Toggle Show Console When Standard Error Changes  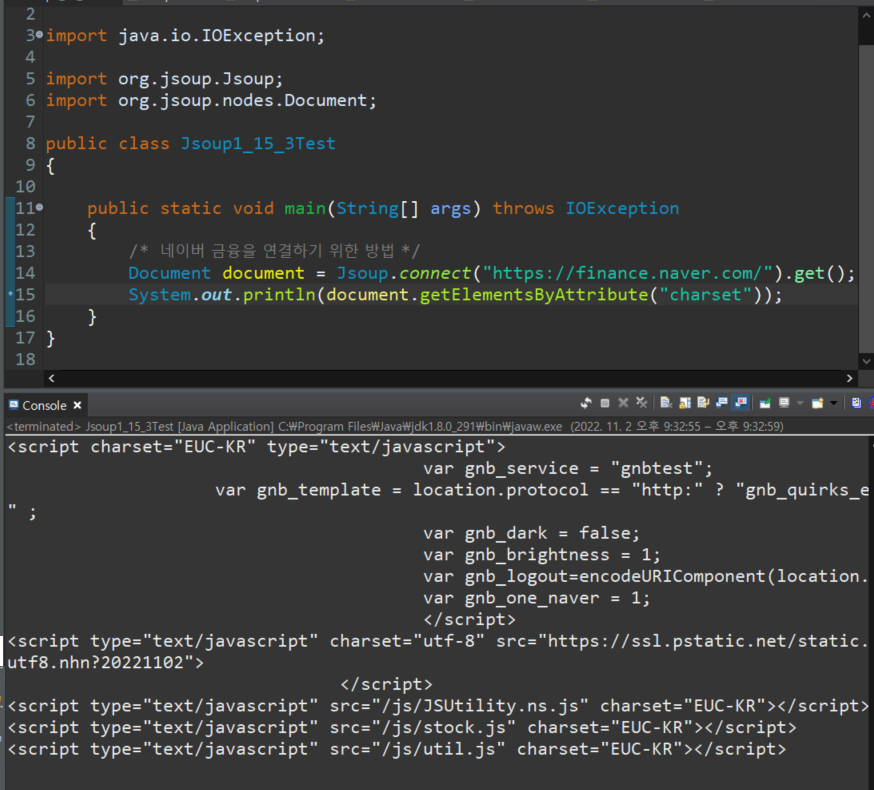tap(740, 403)
